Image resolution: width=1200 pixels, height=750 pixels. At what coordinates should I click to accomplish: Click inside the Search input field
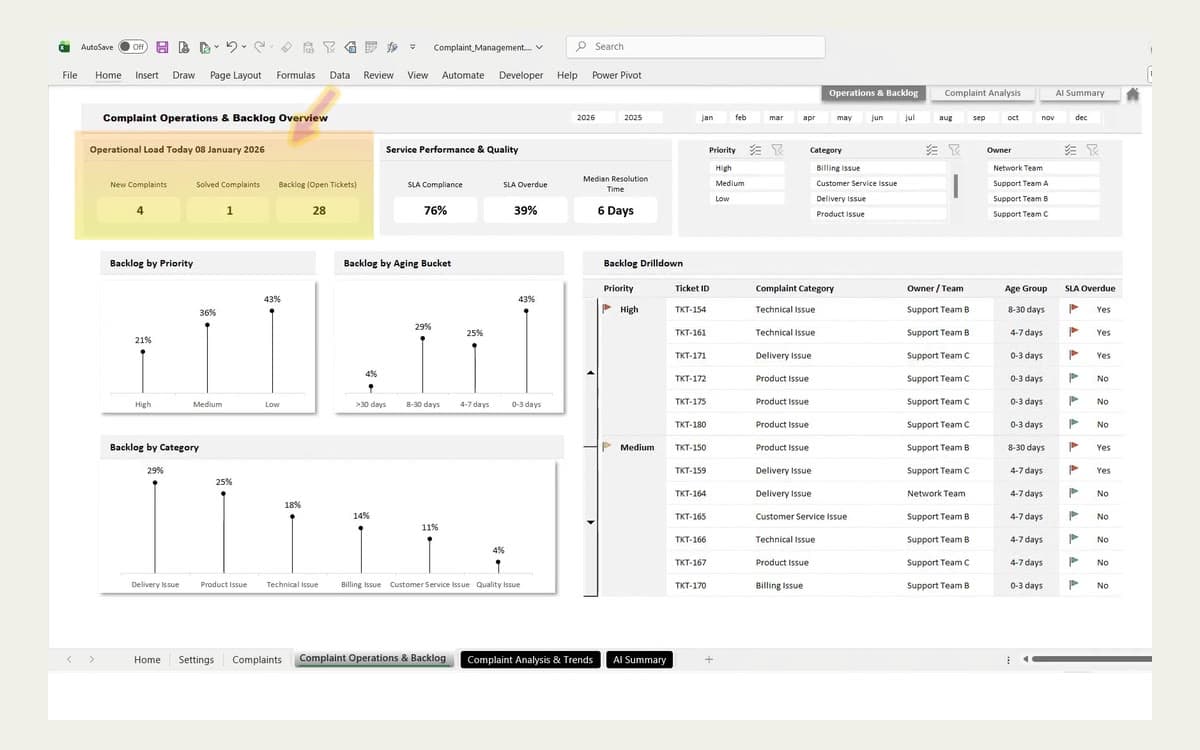click(696, 46)
